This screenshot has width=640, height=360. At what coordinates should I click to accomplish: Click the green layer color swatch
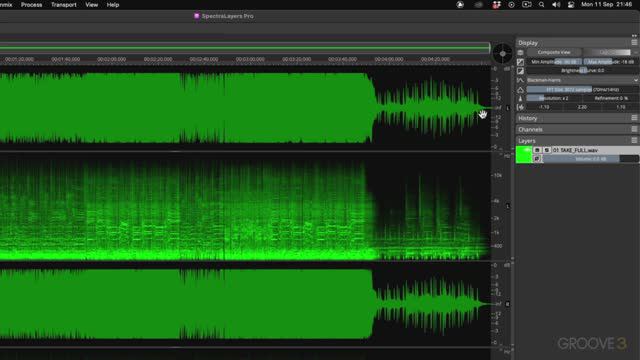(524, 155)
